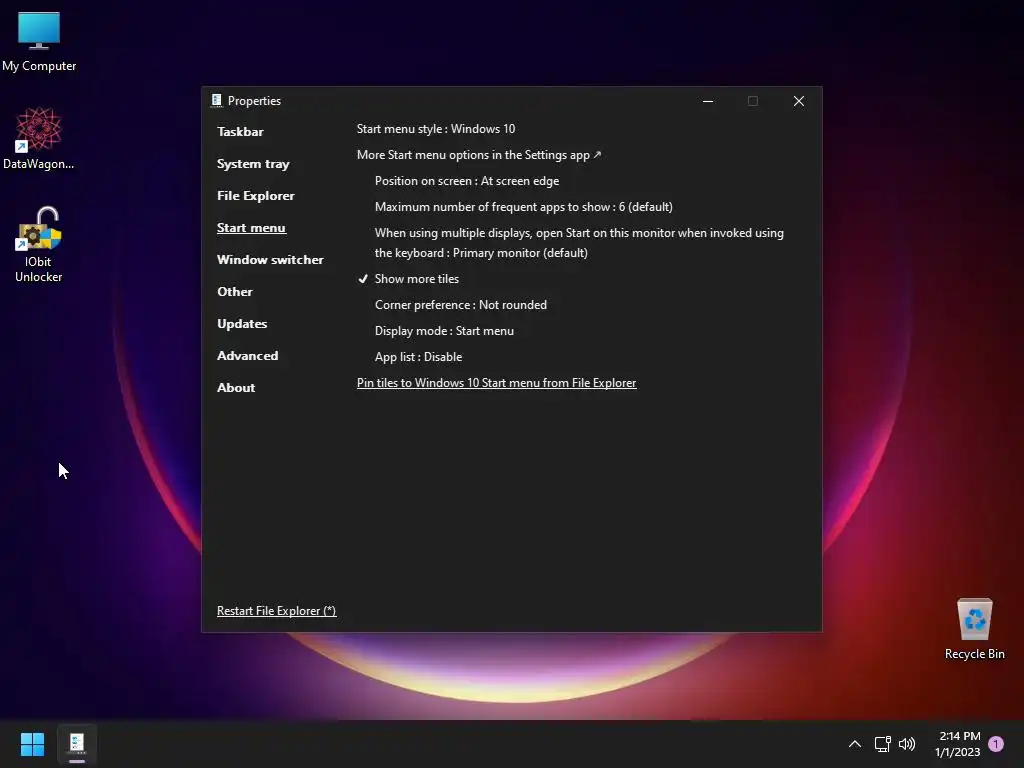Toggle Show more tiles option
The height and width of the screenshot is (768, 1024).
[x=409, y=279]
